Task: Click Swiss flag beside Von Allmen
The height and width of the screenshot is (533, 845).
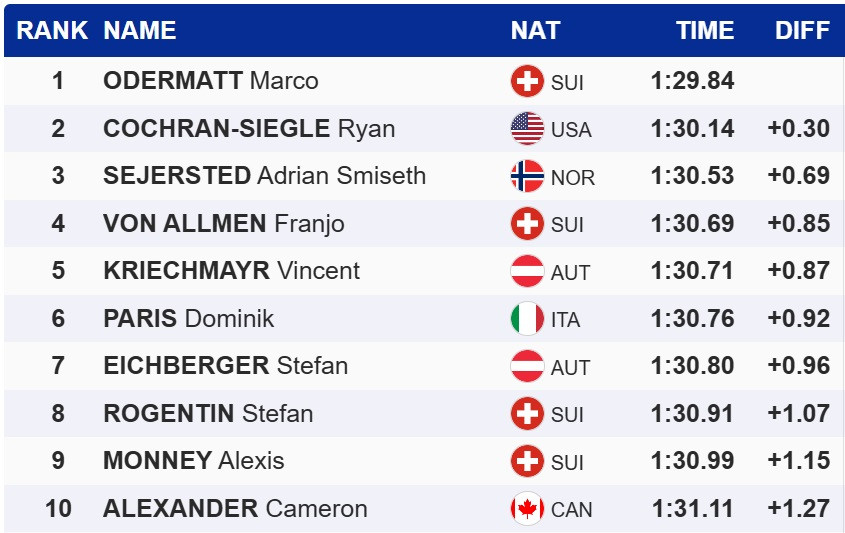Action: click(527, 224)
